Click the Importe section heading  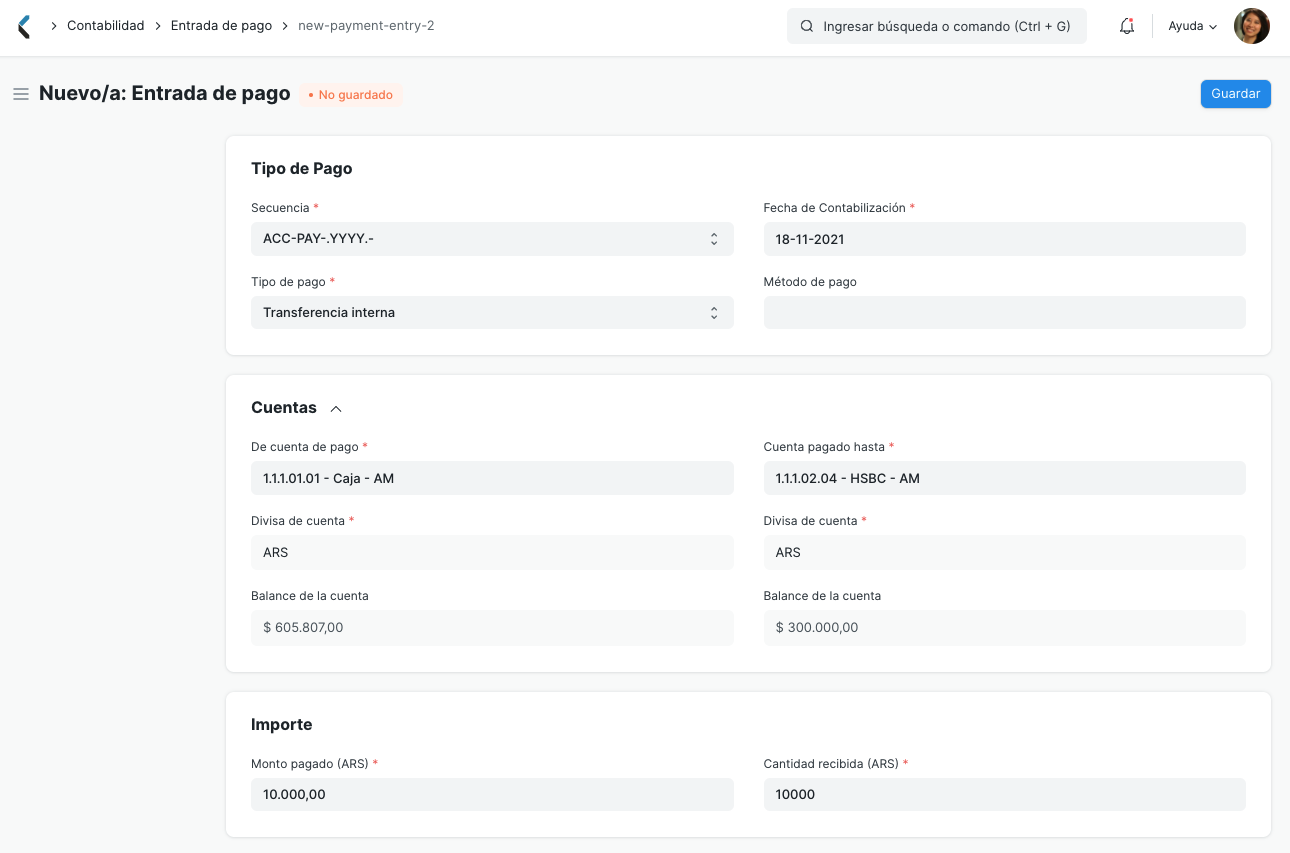pos(282,725)
